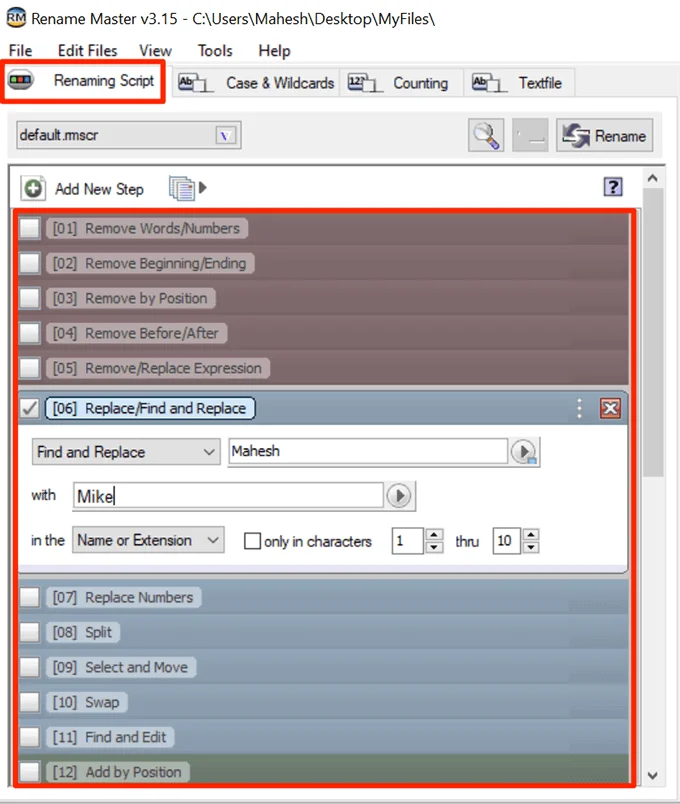Click the Rename Master app icon in title bar

coord(16,18)
